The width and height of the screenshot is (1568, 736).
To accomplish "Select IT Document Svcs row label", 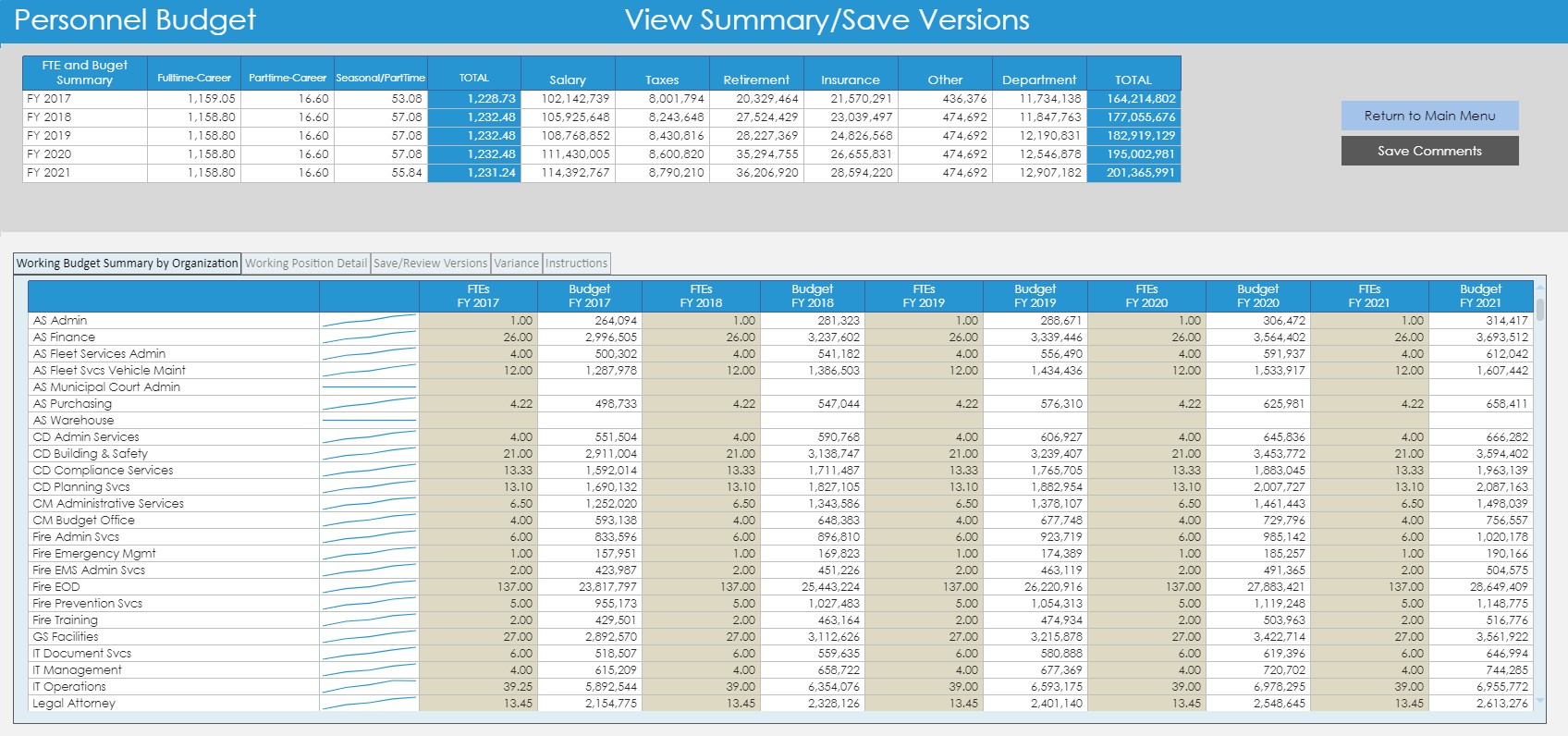I will (x=81, y=654).
